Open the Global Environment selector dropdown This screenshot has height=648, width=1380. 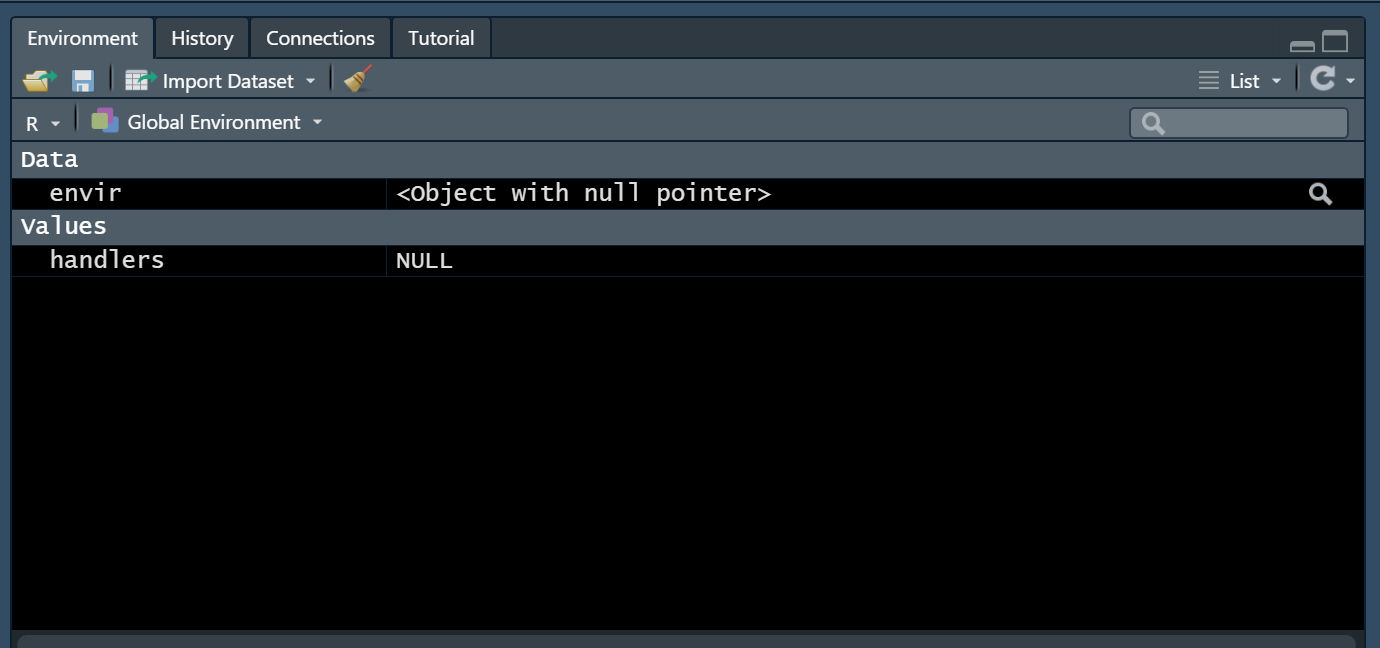tap(317, 122)
